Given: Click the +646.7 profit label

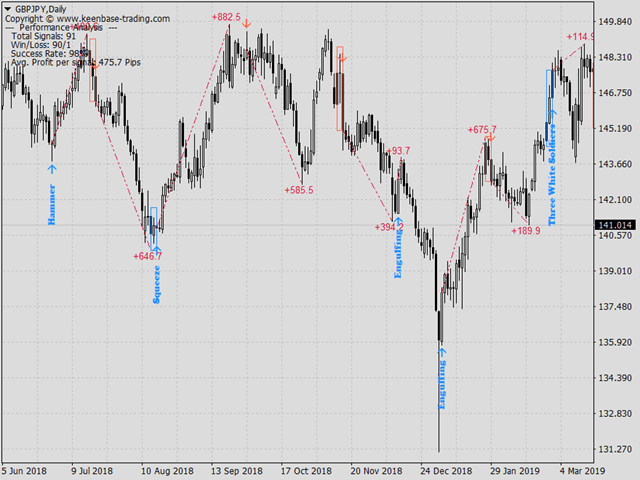Looking at the screenshot, I should 147,256.
